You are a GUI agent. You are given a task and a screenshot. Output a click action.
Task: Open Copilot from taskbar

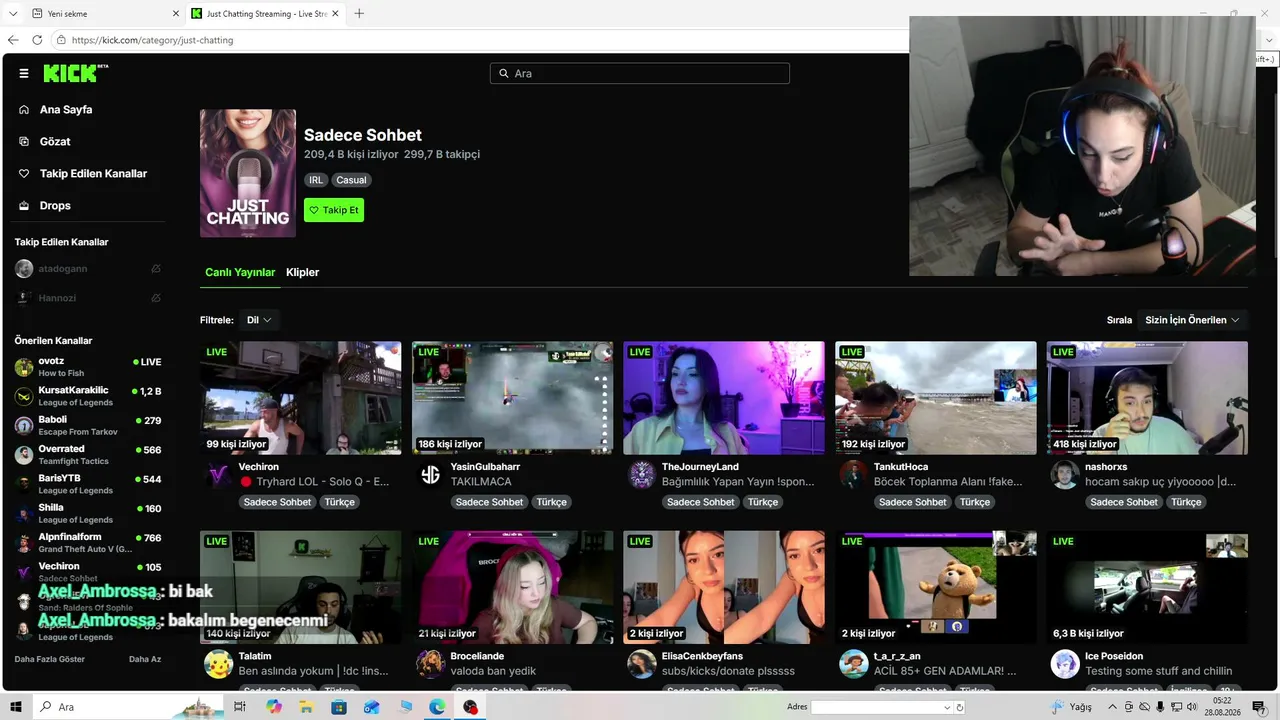[x=274, y=707]
